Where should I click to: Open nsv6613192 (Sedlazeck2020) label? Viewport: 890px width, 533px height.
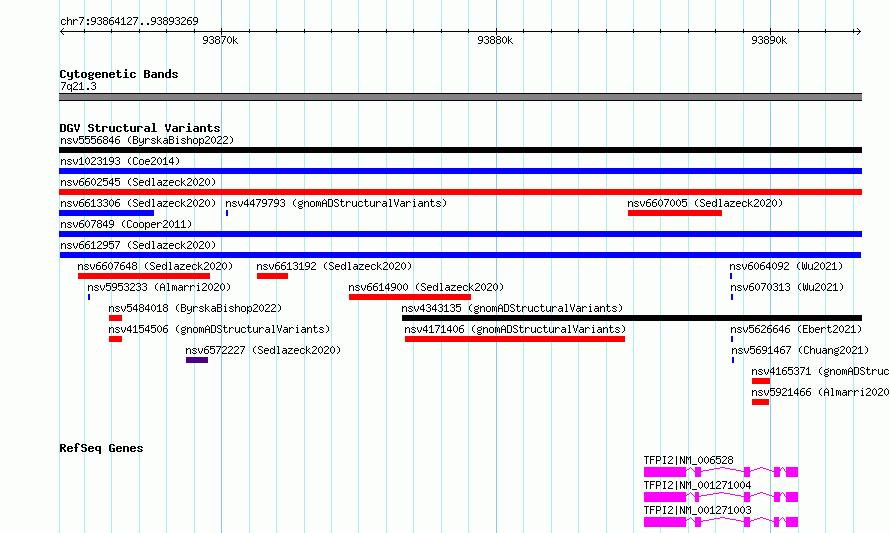[334, 266]
